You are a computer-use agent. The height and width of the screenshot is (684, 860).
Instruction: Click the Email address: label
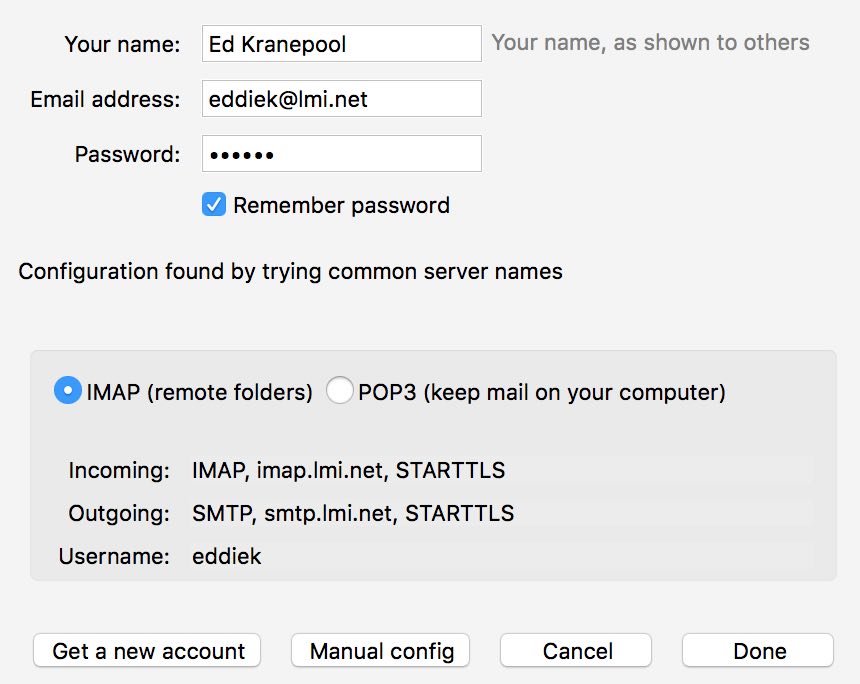[105, 99]
